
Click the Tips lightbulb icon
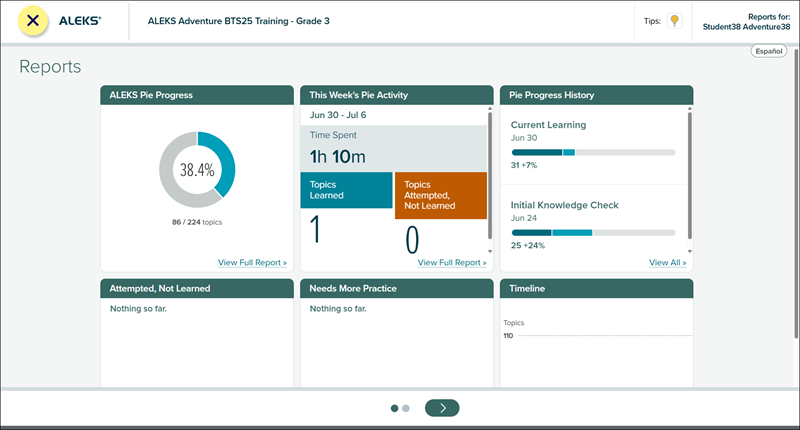coord(675,21)
